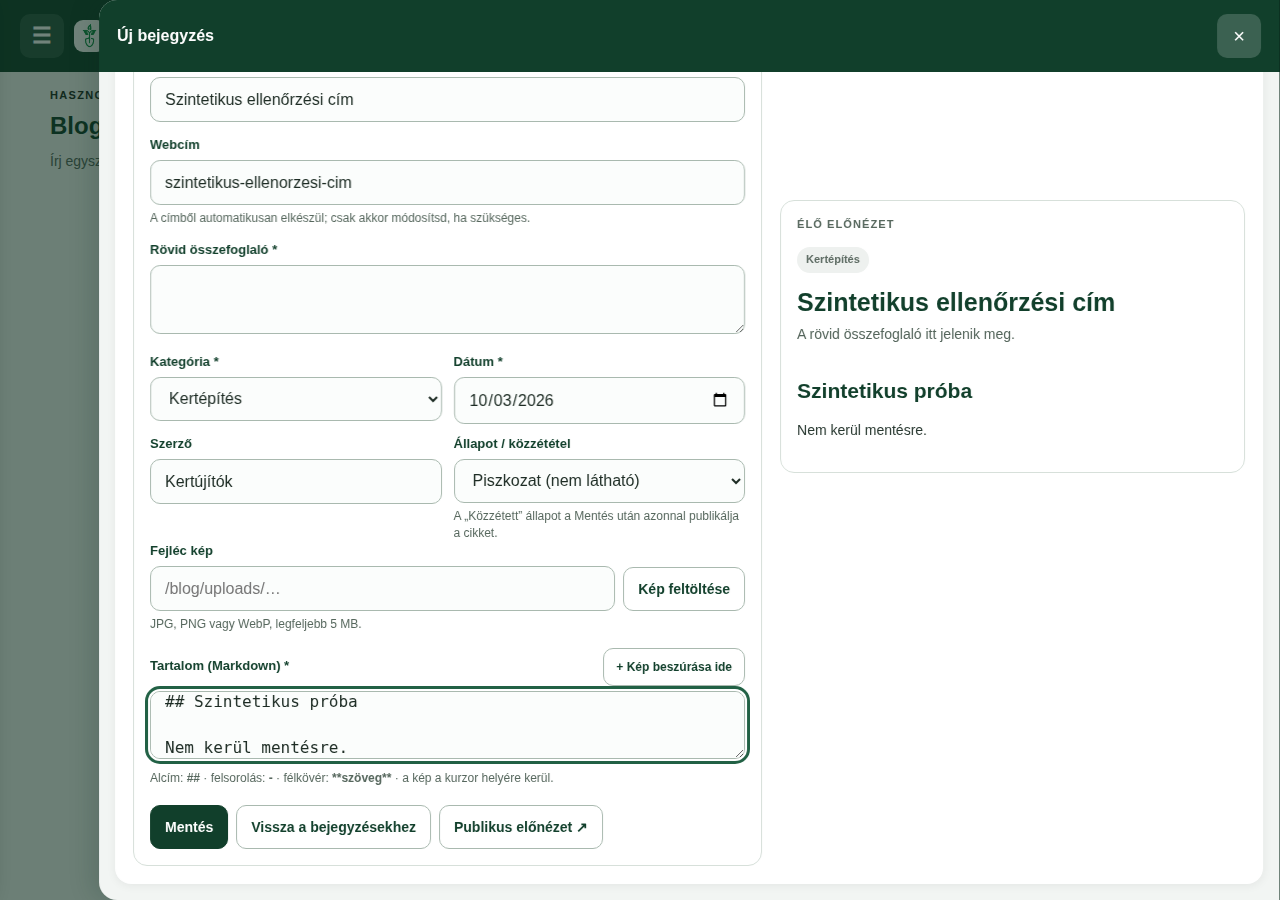Click the Tartalom (Markdown) * label

point(220,666)
